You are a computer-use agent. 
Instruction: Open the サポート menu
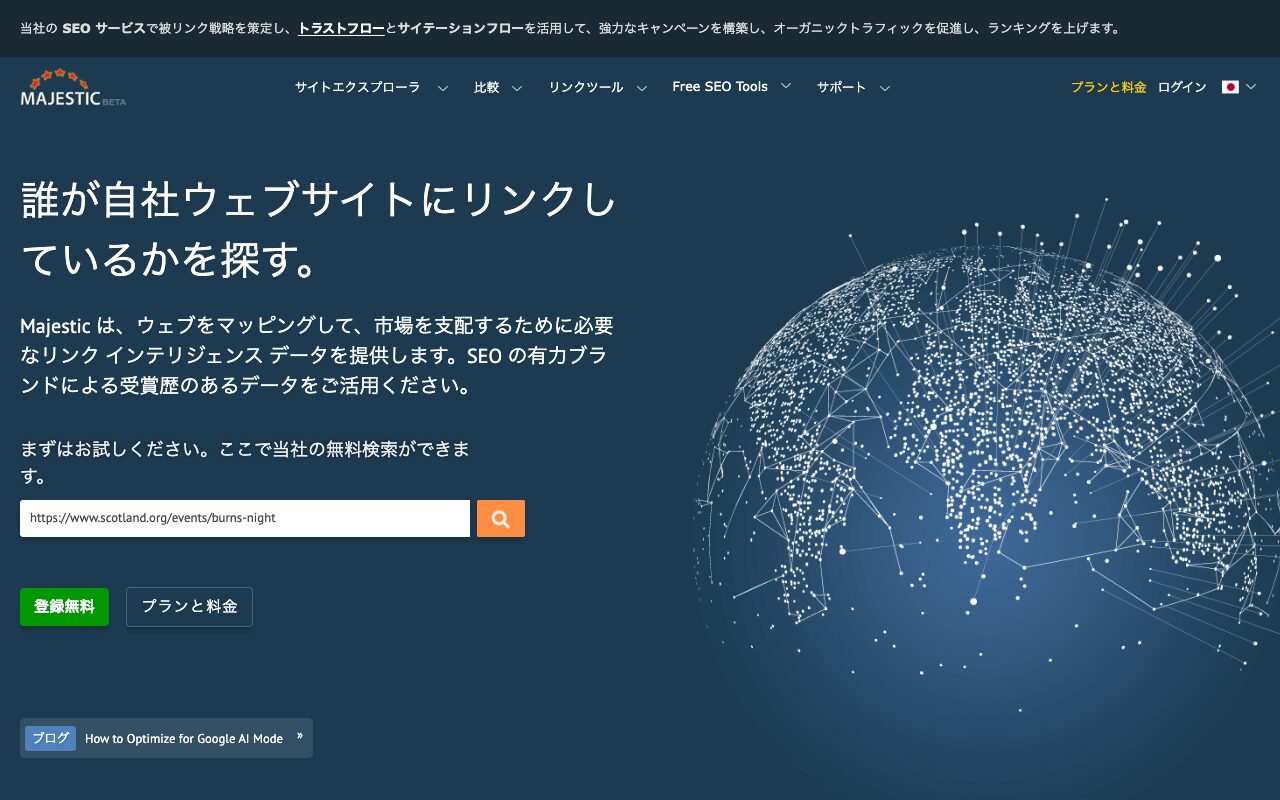click(884, 88)
